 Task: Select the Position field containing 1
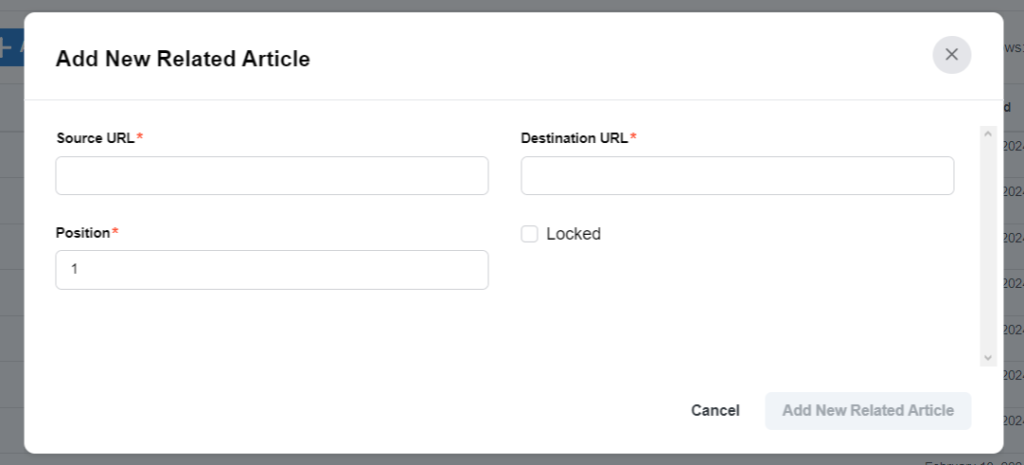click(272, 270)
